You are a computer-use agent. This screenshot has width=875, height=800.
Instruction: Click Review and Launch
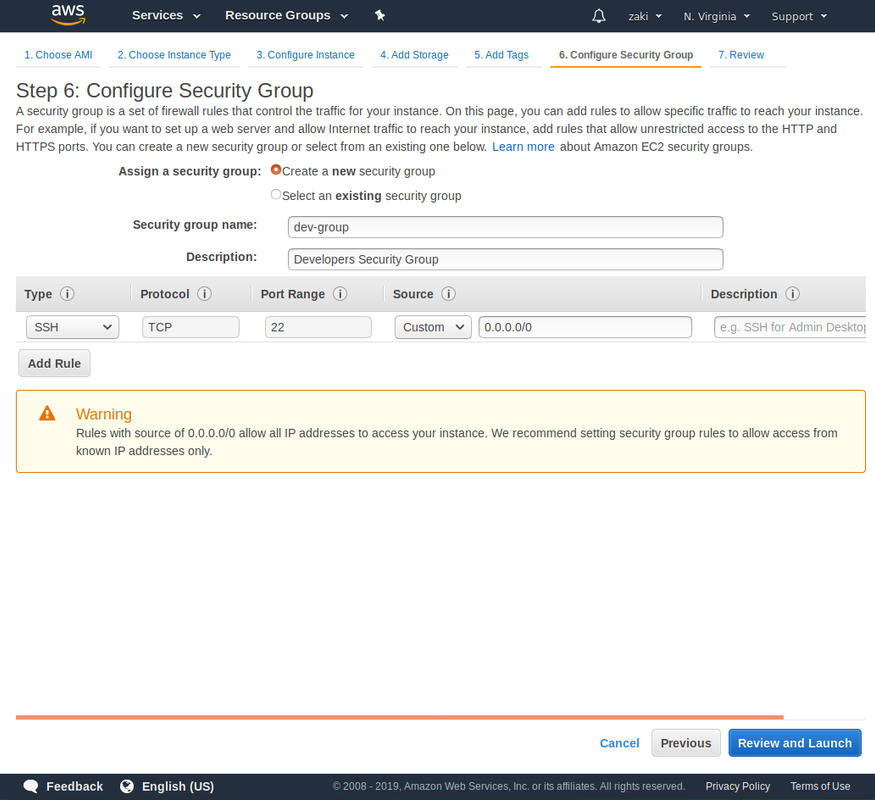click(794, 743)
